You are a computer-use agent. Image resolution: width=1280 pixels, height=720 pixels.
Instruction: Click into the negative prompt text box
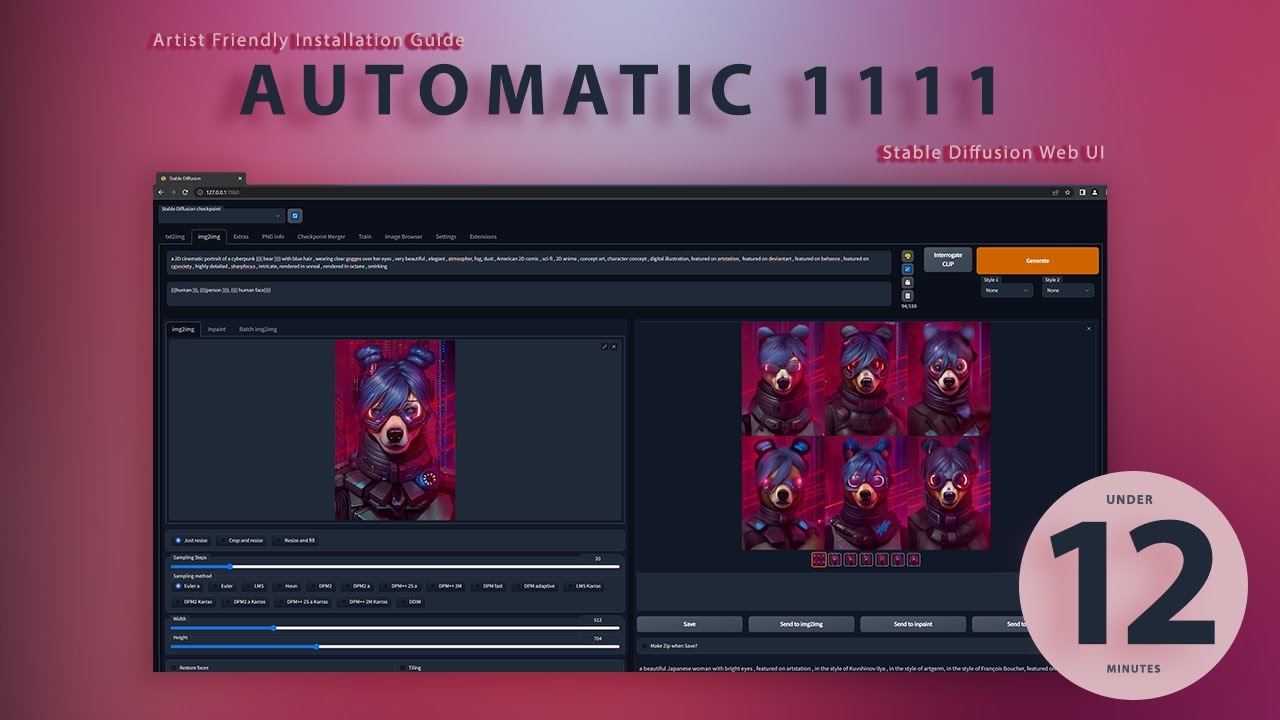click(529, 294)
